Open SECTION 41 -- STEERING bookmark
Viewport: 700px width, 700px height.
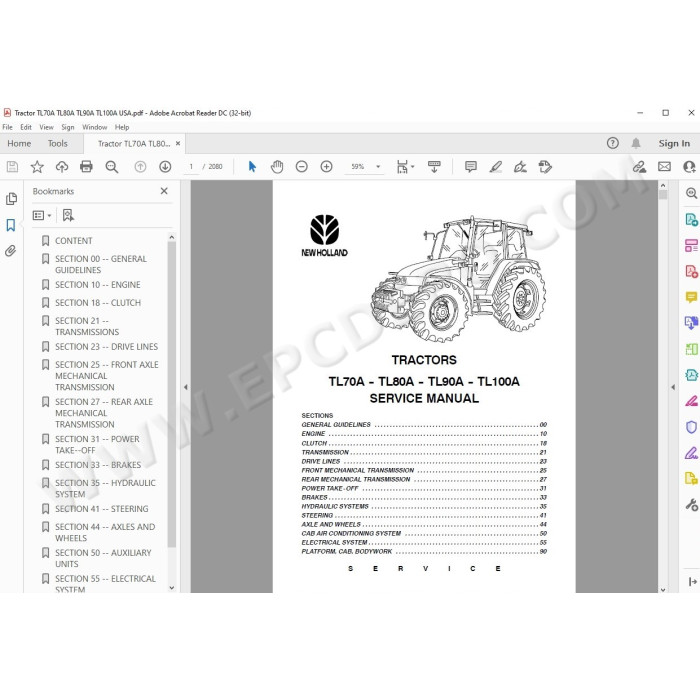pos(101,509)
